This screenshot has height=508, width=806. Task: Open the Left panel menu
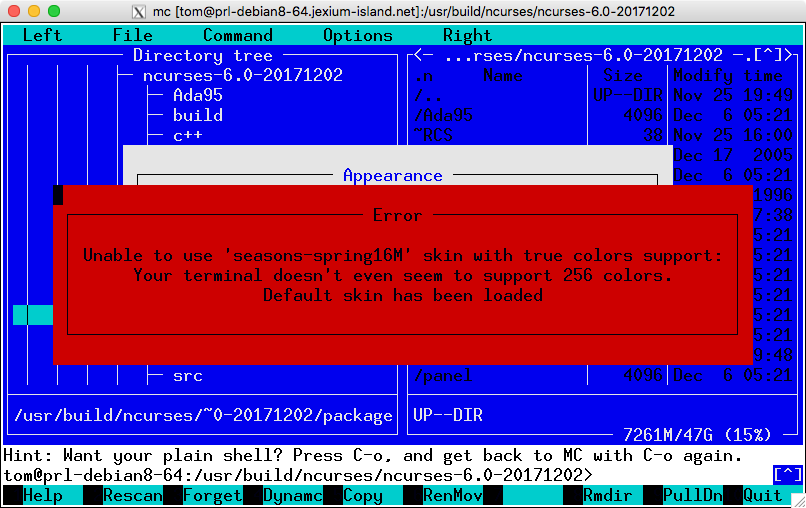click(42, 35)
